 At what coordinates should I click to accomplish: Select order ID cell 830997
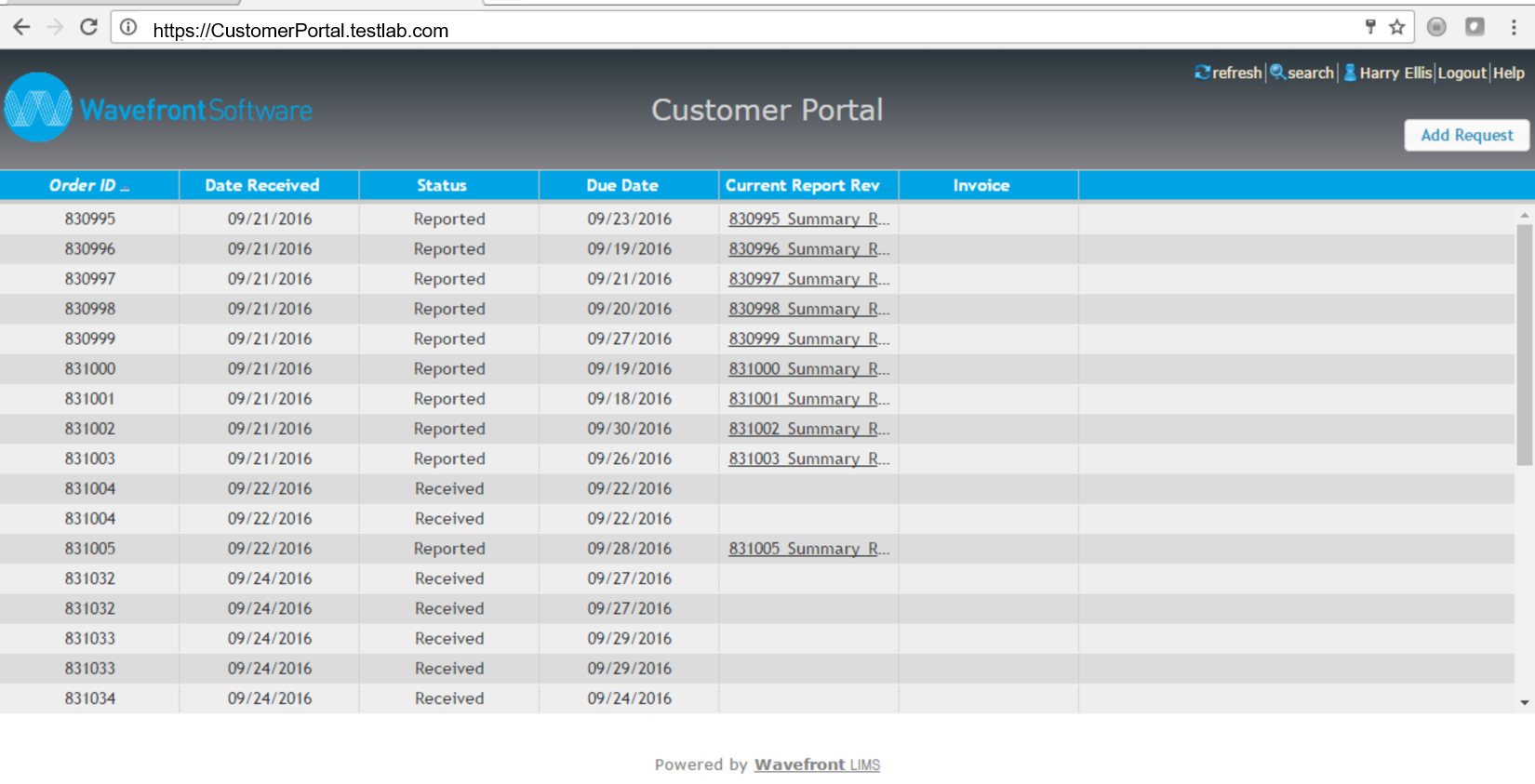tap(90, 278)
